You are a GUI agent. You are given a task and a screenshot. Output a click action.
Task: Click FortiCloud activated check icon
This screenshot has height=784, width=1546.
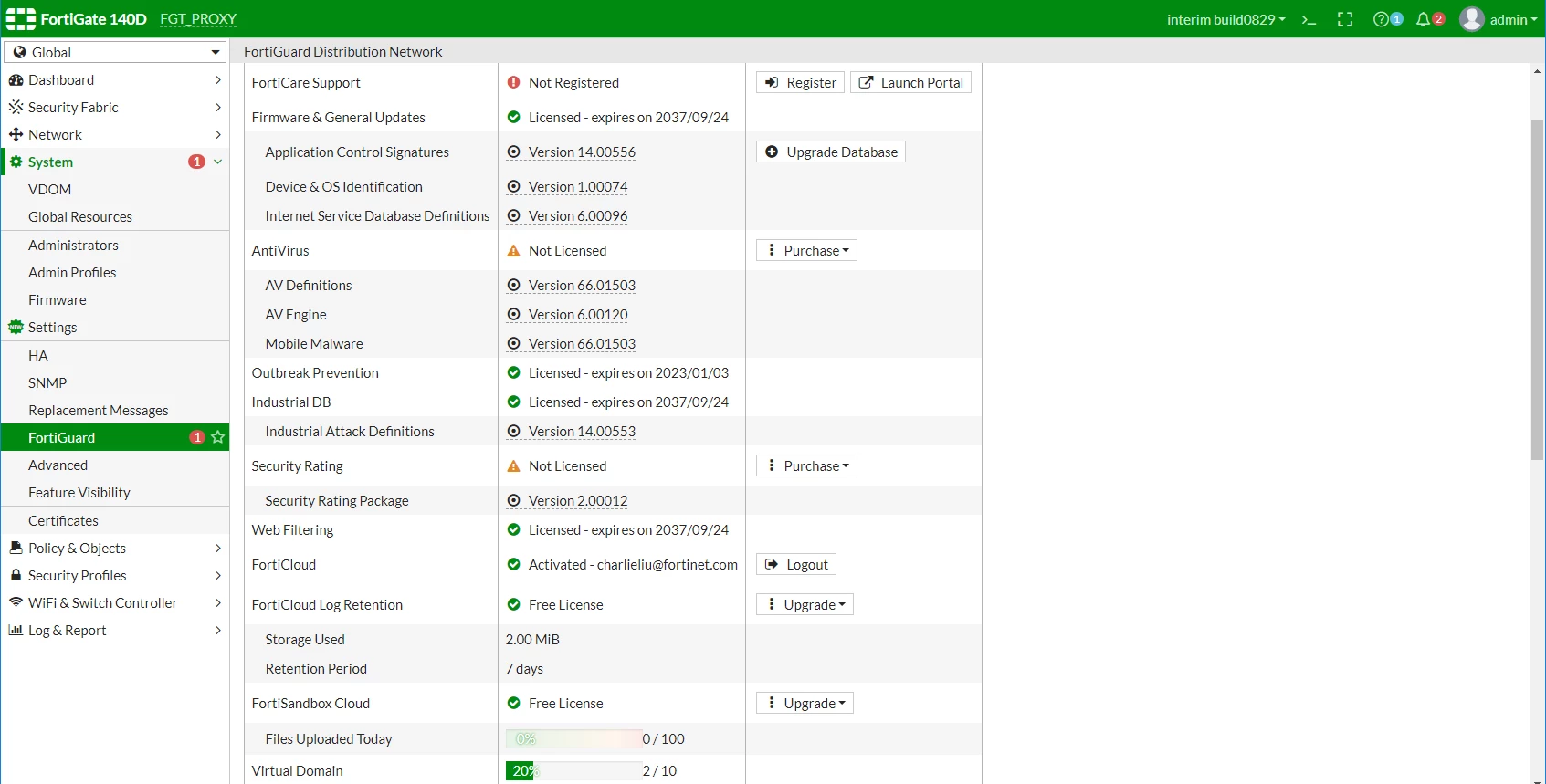coord(513,564)
